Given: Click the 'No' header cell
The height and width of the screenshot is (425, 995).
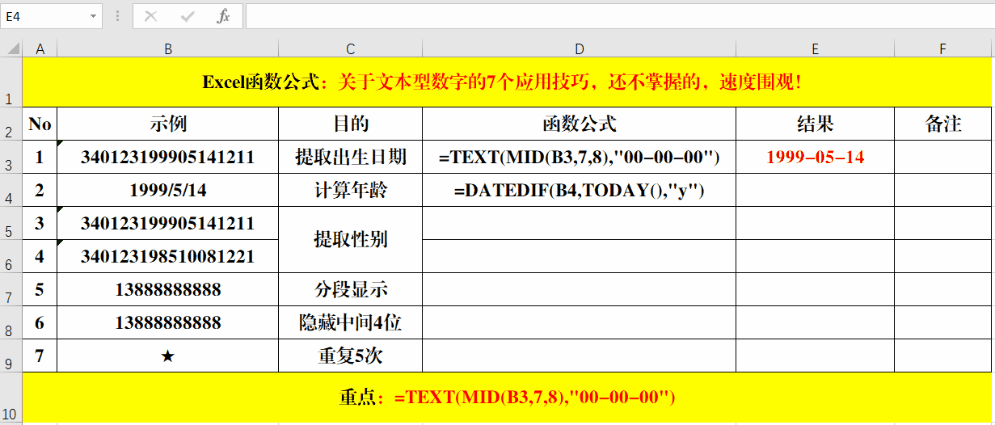Looking at the screenshot, I should [40, 124].
